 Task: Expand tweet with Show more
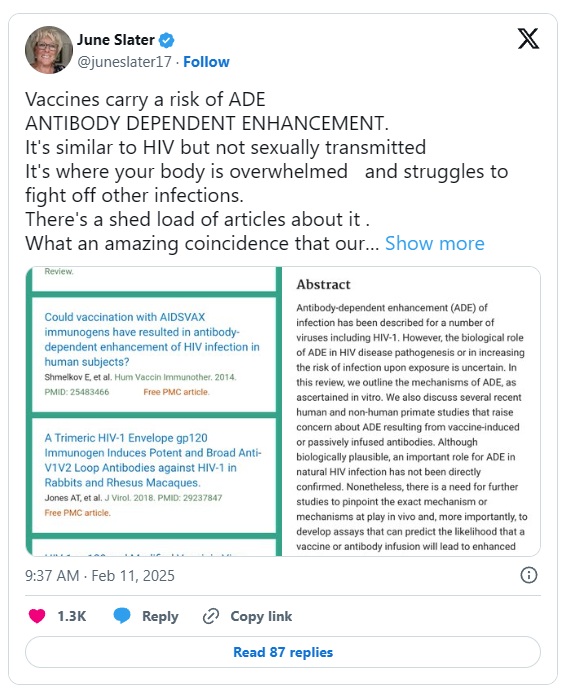tap(435, 243)
